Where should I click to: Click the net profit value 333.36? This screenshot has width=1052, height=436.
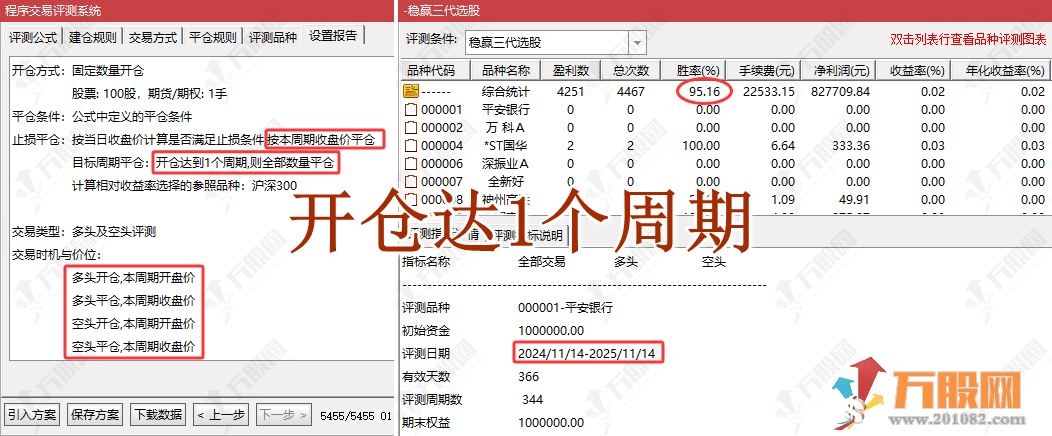point(852,146)
